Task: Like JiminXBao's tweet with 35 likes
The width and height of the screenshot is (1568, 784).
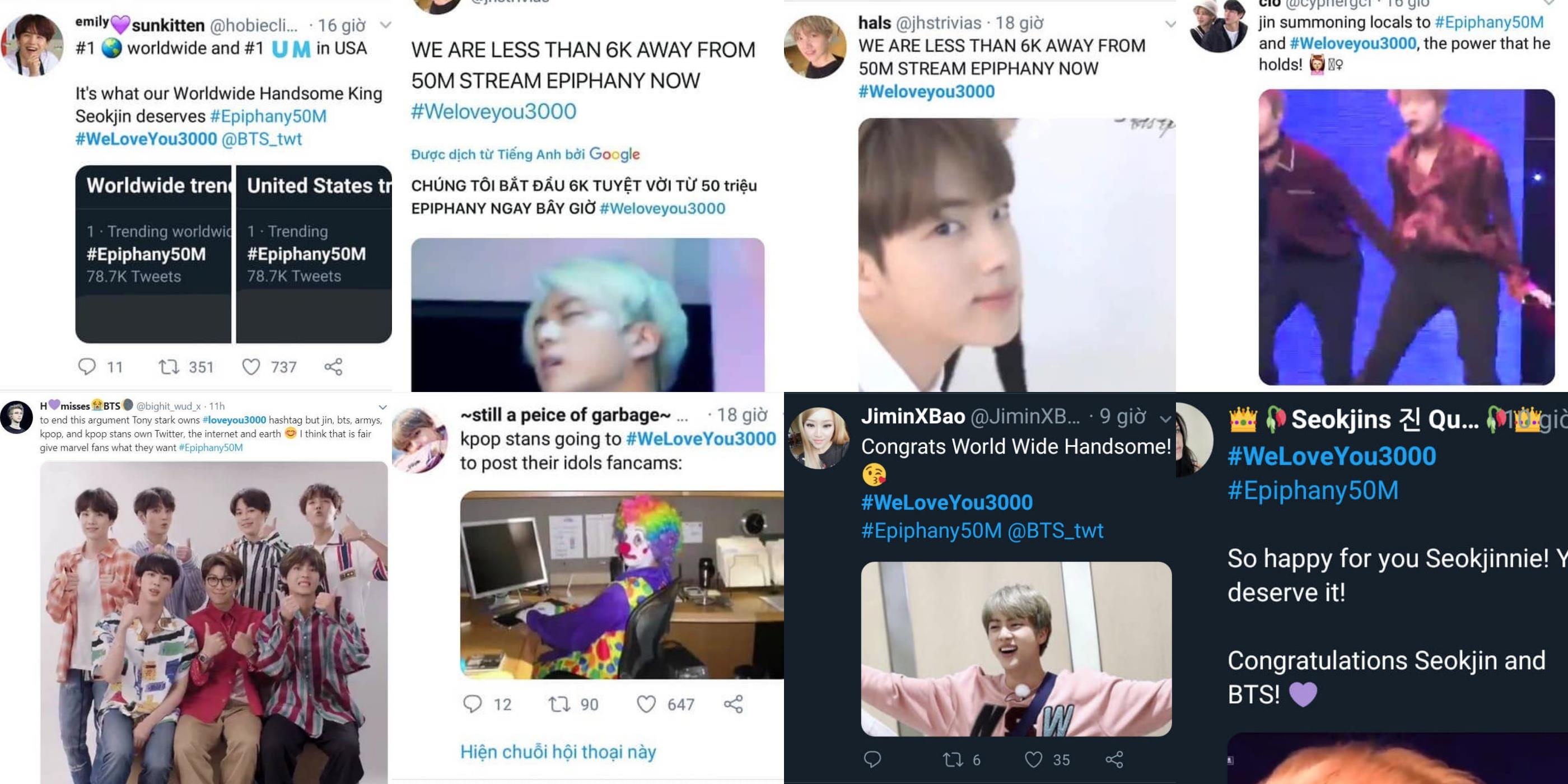Action: pos(1034,759)
